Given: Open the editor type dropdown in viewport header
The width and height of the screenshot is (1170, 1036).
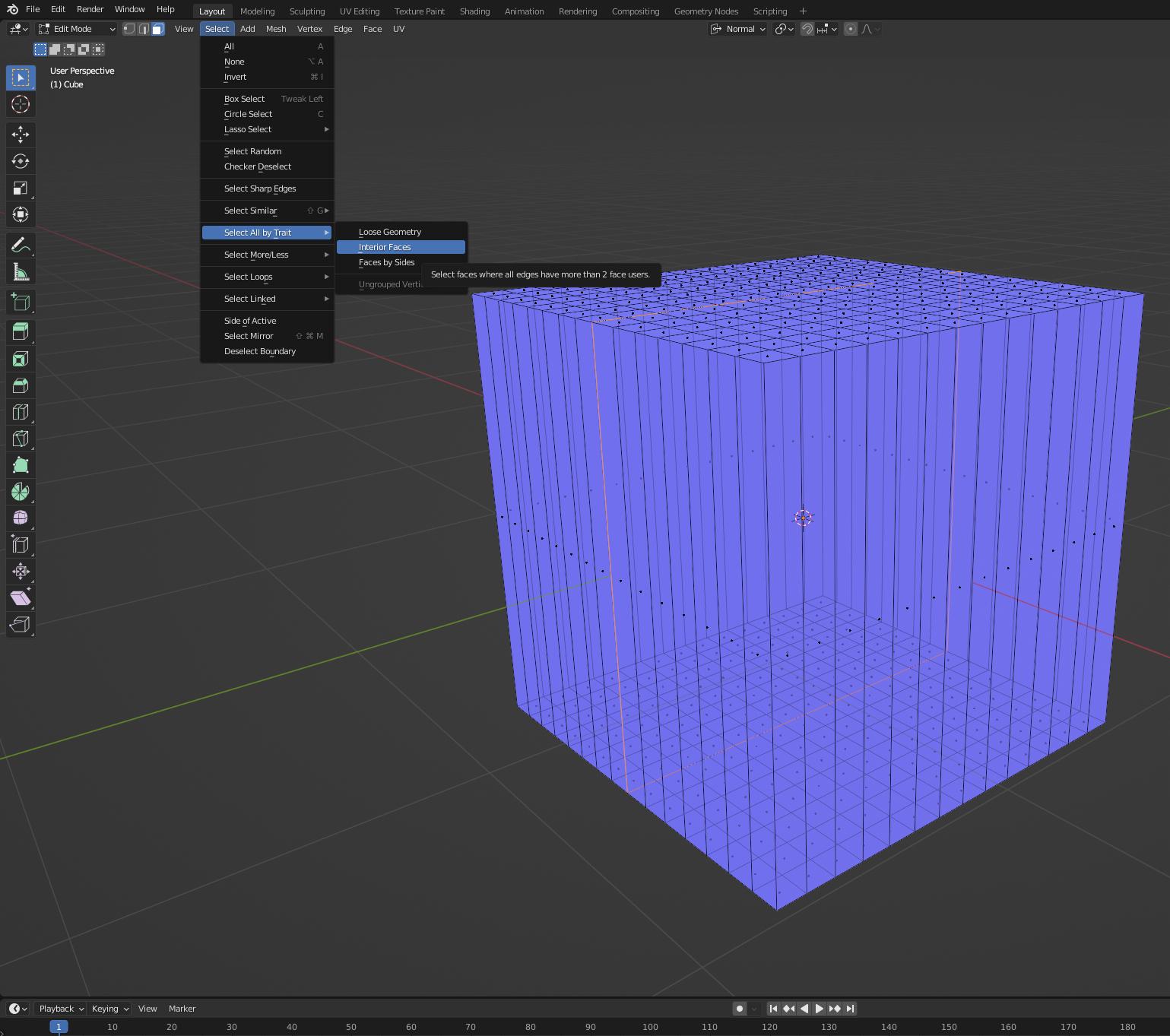Looking at the screenshot, I should [18, 29].
